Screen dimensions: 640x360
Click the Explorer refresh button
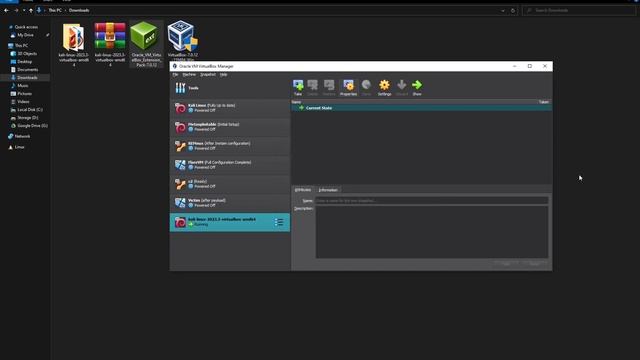coord(513,11)
